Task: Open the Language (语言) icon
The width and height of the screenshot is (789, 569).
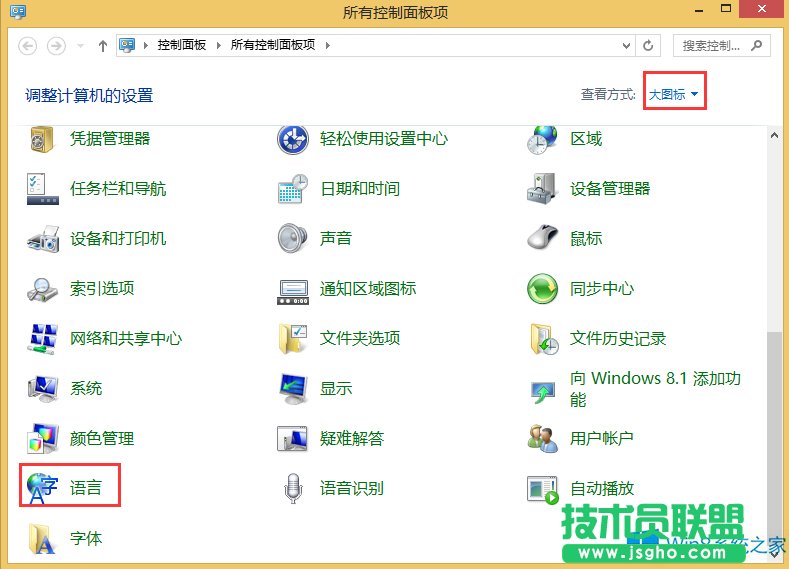Action: coord(42,488)
